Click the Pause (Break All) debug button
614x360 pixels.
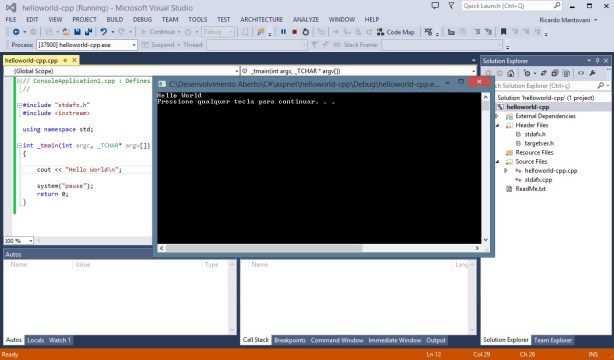(x=283, y=32)
